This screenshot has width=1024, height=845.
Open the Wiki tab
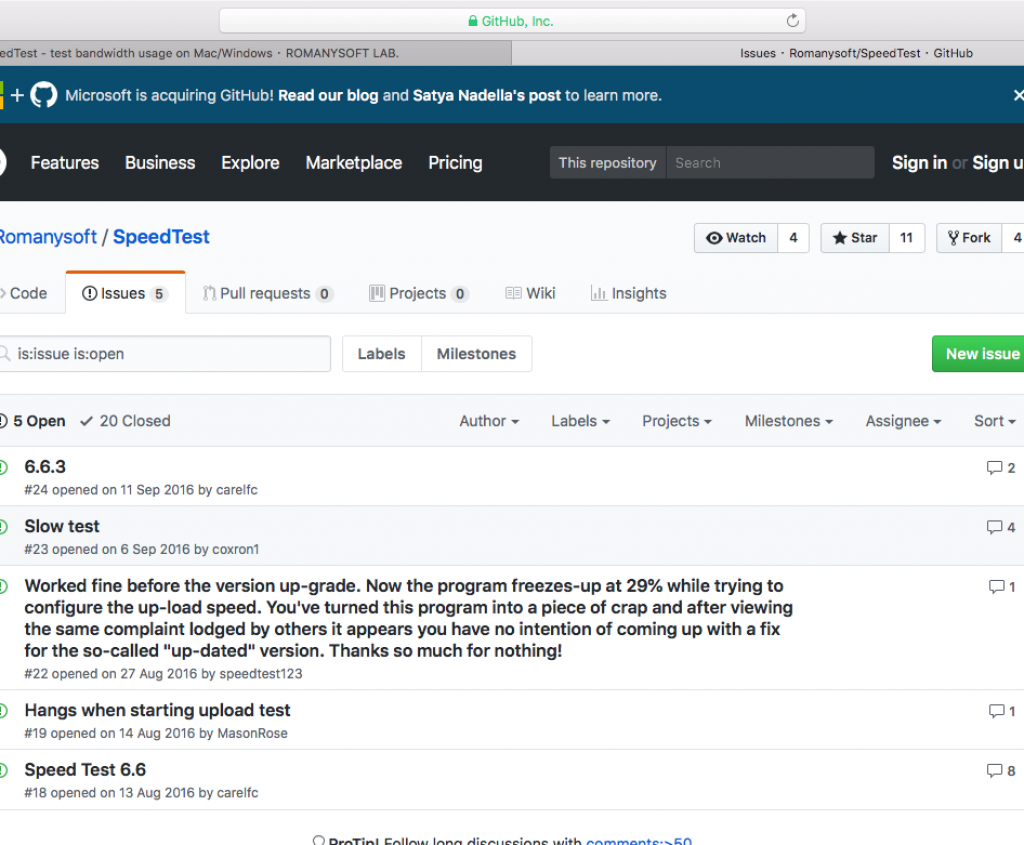coord(530,293)
